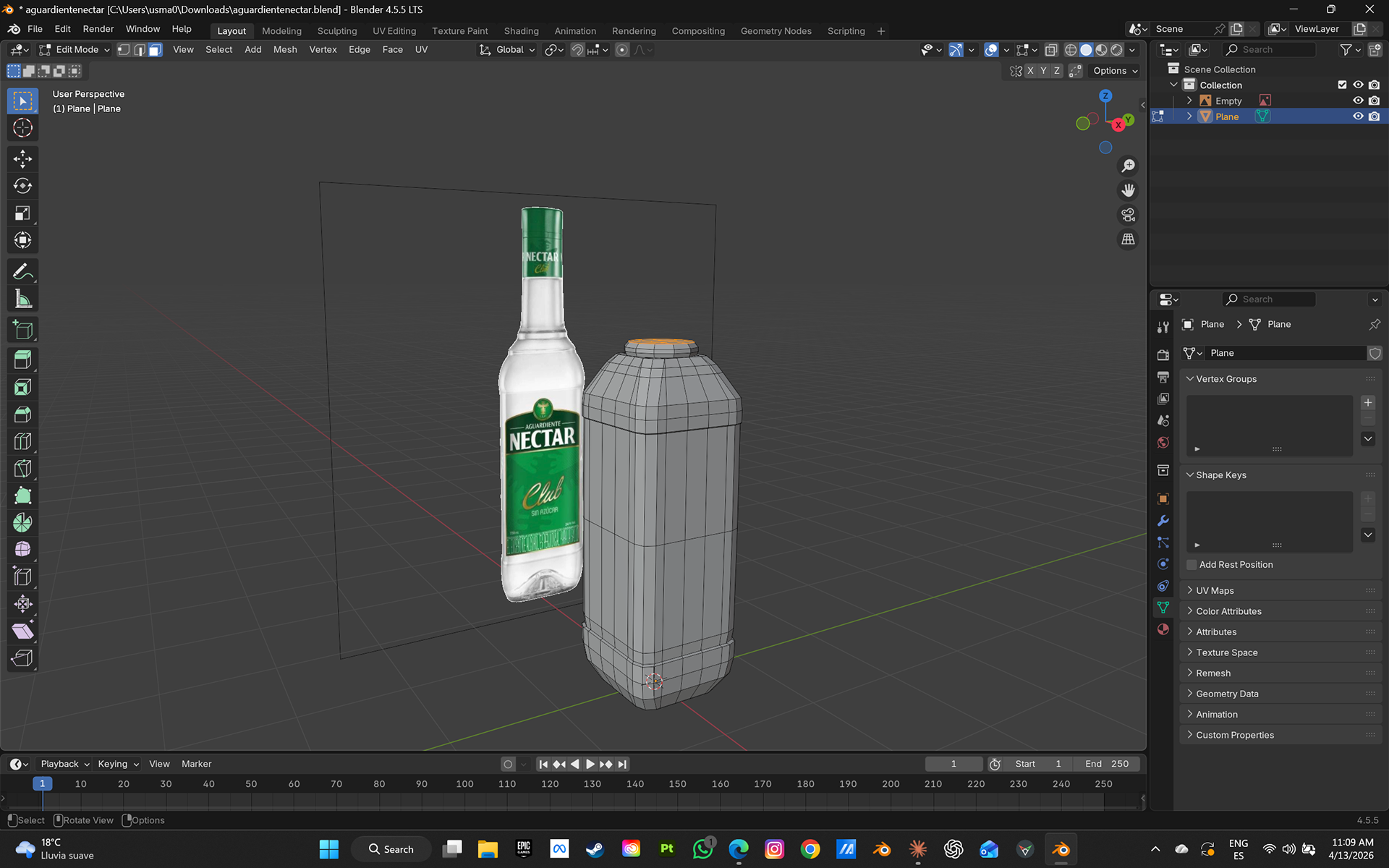Select the Move tool in toolbar
The image size is (1389, 868).
pyautogui.click(x=22, y=158)
